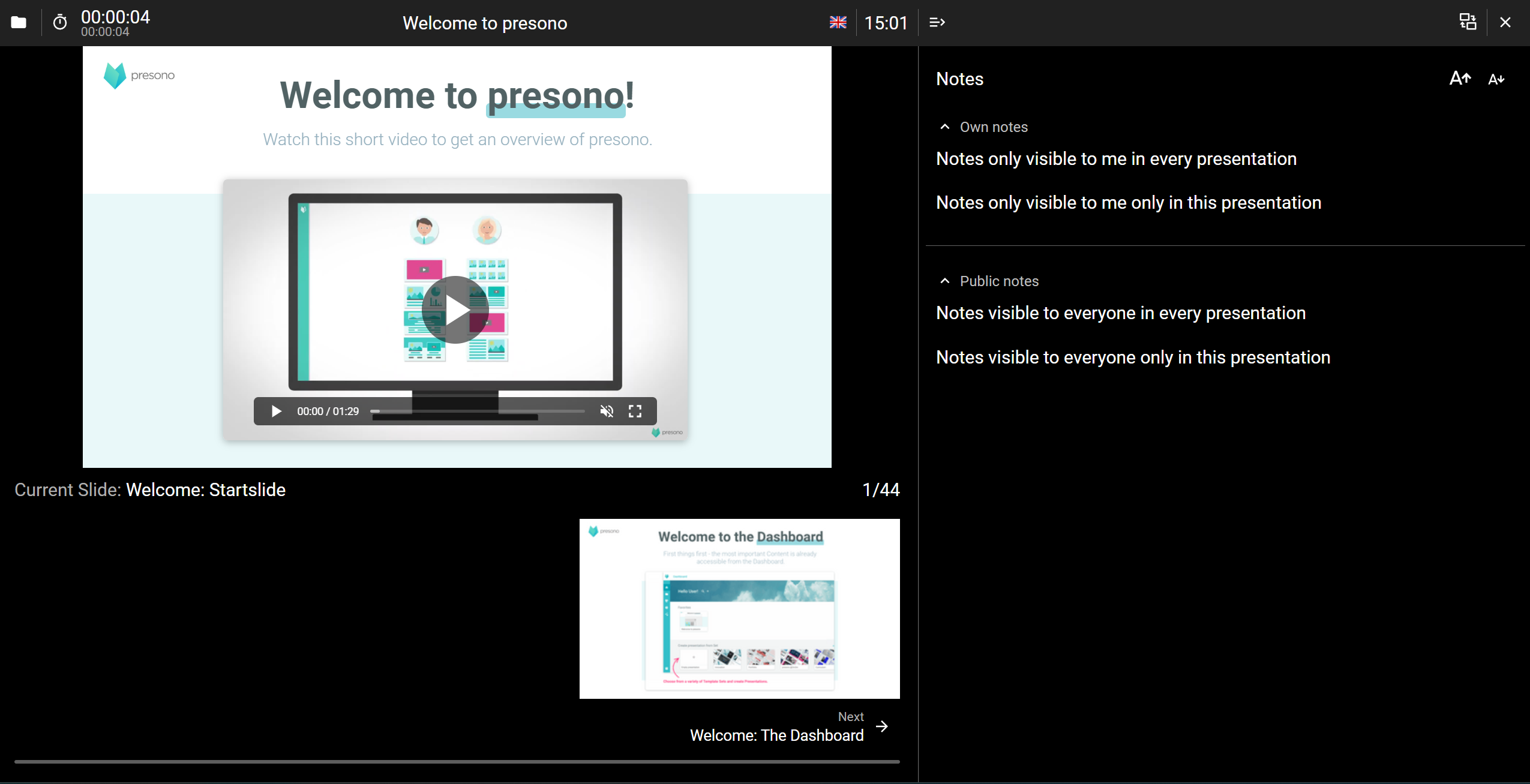Close the presenter view
Screen dimensions: 1530x784
pyautogui.click(x=1505, y=23)
